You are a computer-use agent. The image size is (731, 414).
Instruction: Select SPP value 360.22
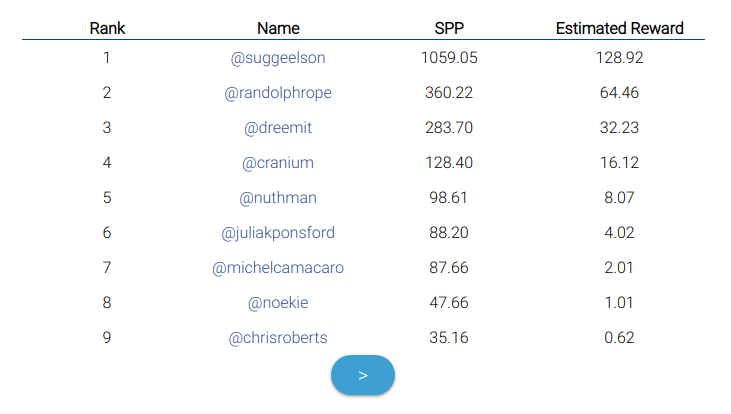coord(449,93)
